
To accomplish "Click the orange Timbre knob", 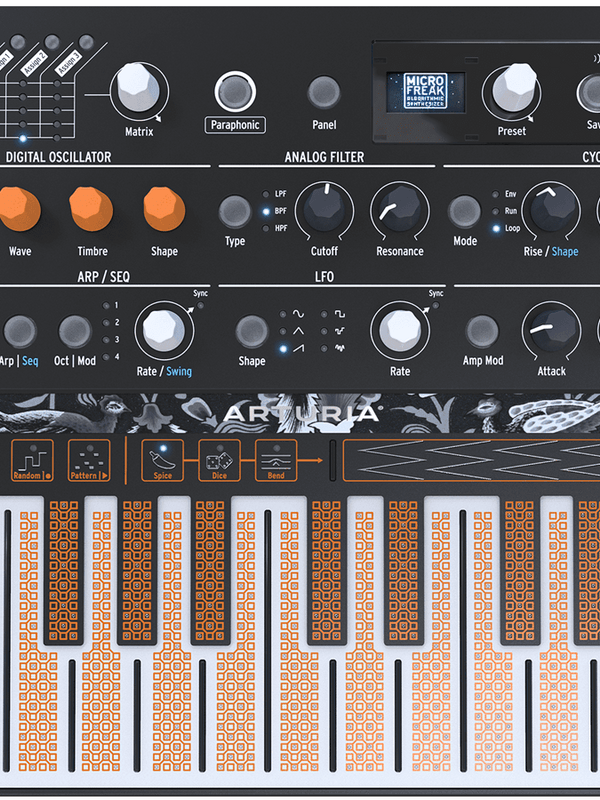I will [91, 209].
